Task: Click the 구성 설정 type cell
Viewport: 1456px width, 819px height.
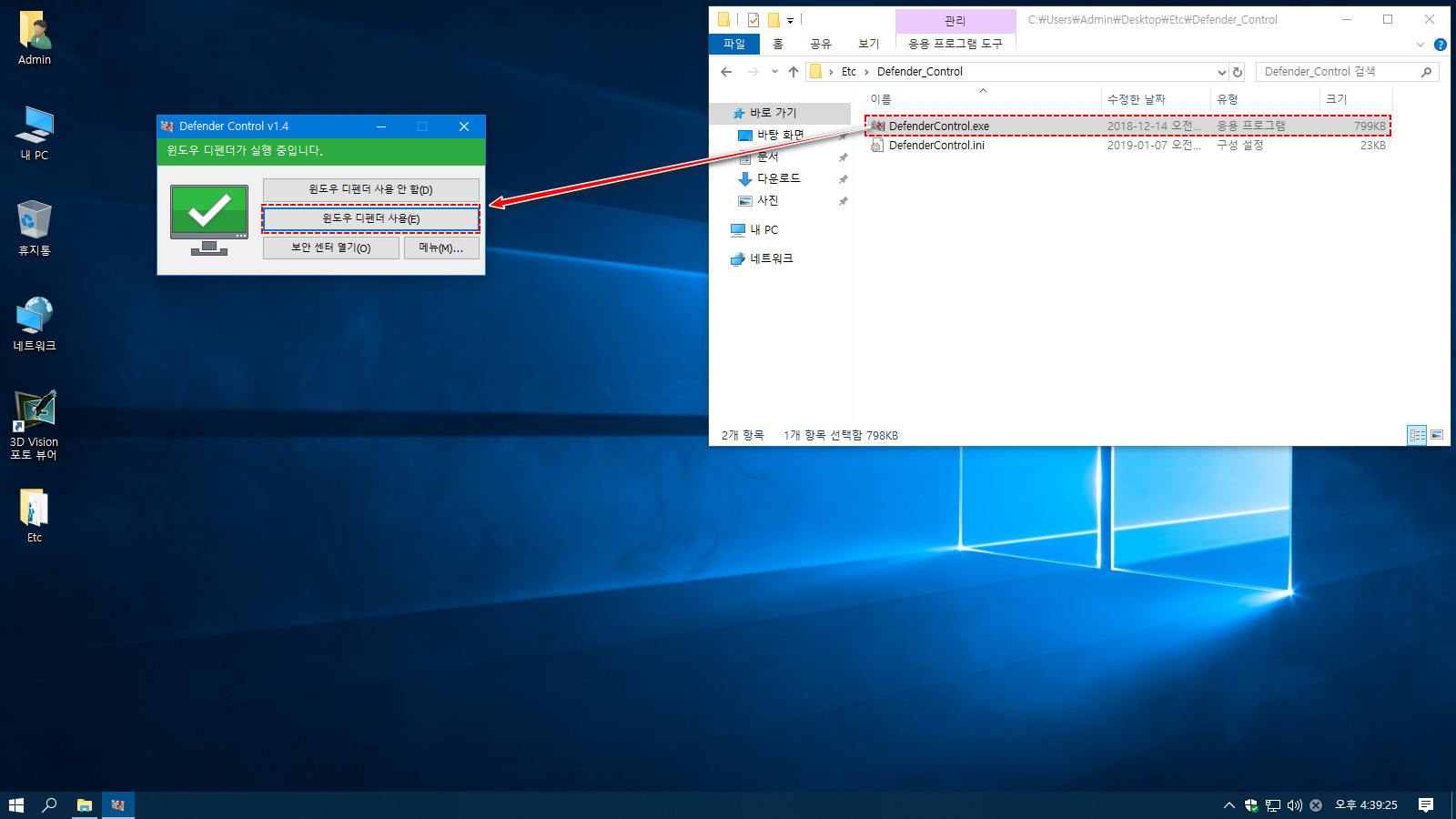Action: coord(1240,146)
